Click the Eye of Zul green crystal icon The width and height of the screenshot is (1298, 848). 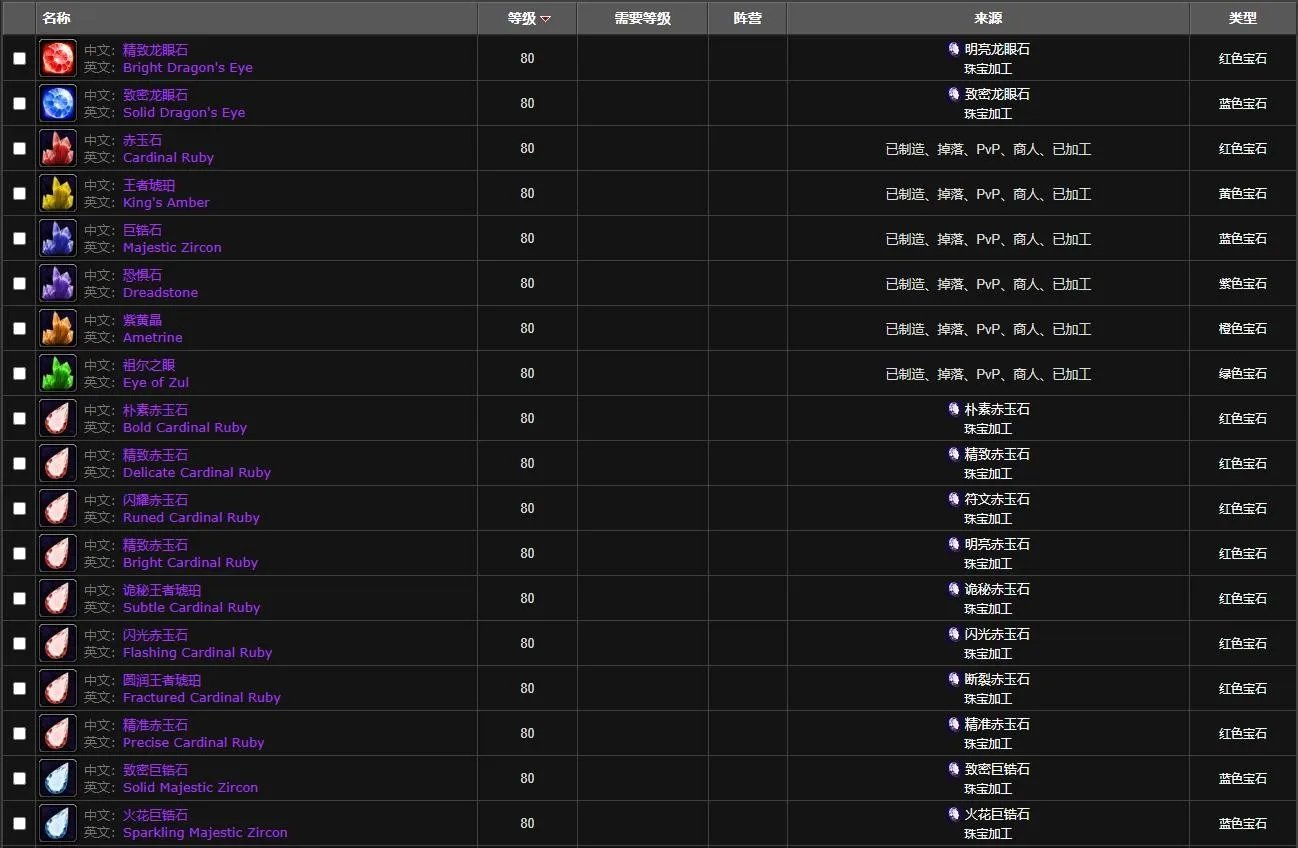tap(58, 373)
